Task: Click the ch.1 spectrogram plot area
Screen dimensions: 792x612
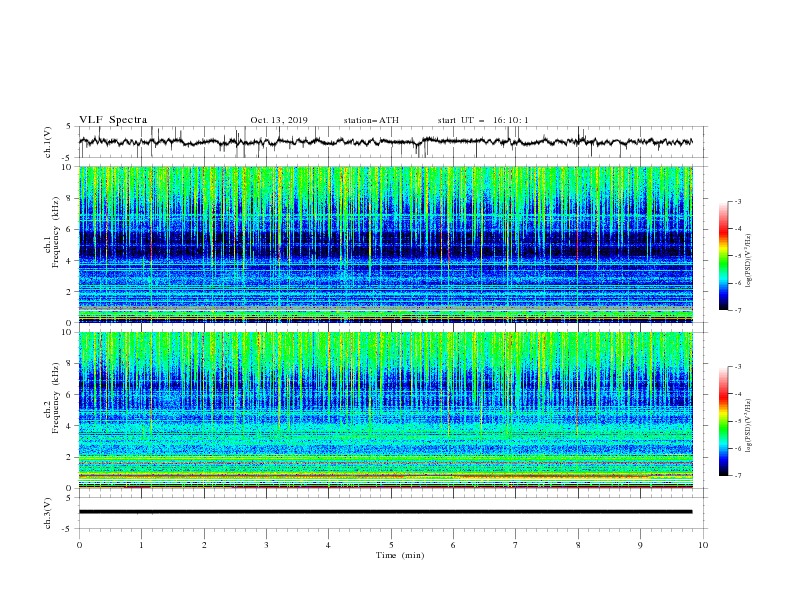Action: point(385,244)
